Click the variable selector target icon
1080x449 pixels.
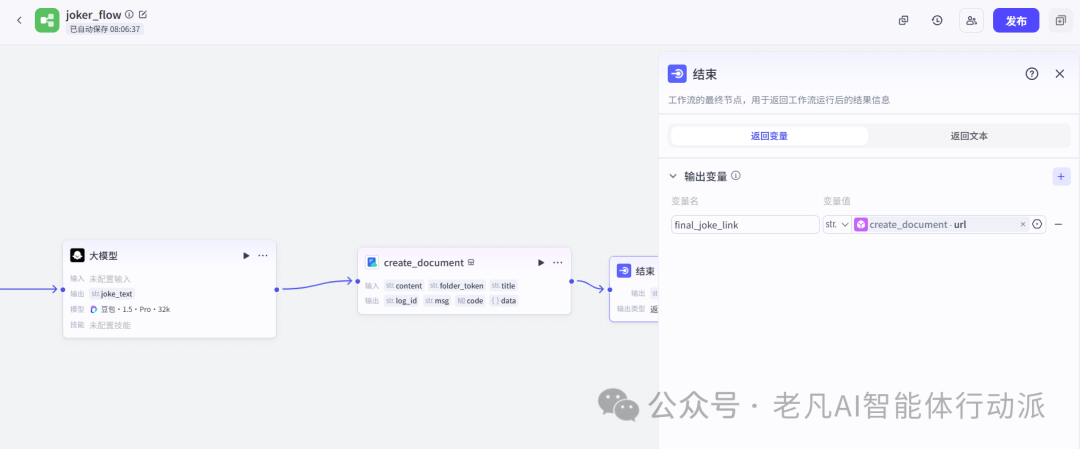pos(1037,224)
